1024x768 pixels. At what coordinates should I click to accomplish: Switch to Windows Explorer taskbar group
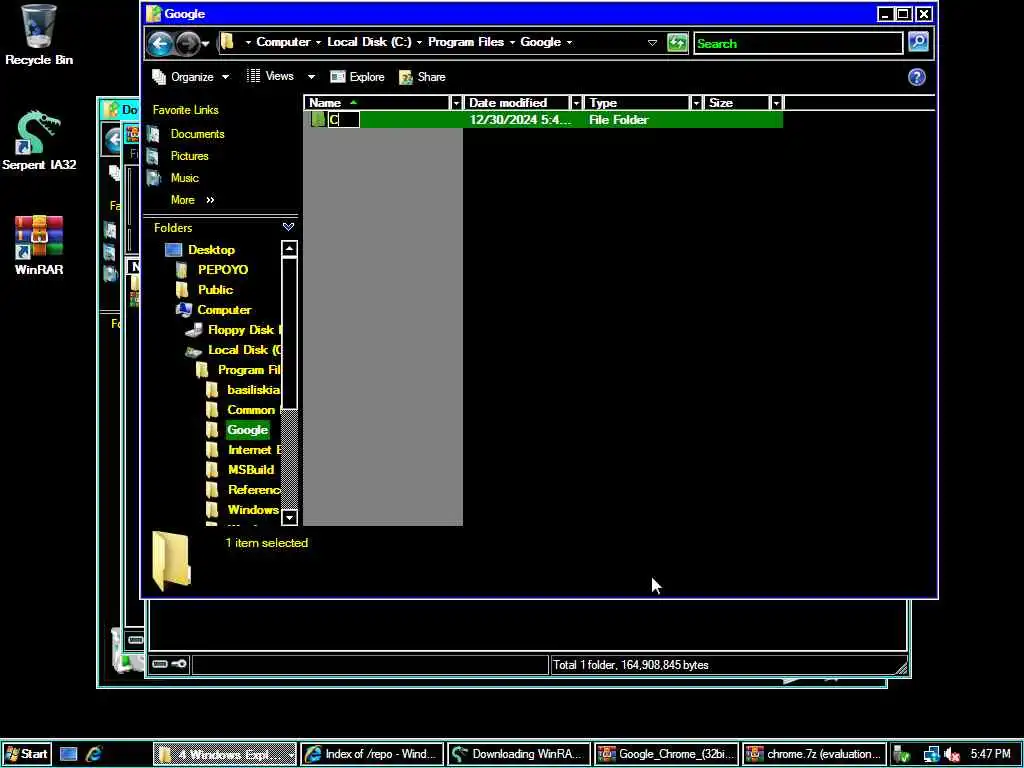pos(225,754)
